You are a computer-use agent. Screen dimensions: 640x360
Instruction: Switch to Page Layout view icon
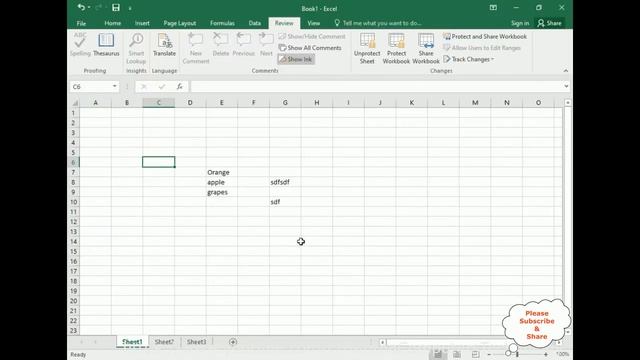pyautogui.click(x=457, y=354)
